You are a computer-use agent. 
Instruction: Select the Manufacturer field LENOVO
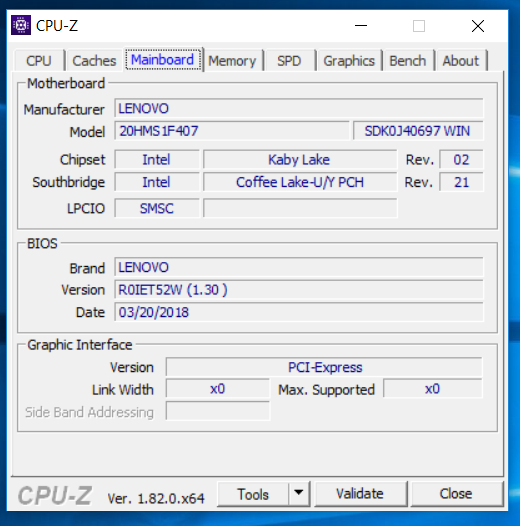pyautogui.click(x=299, y=108)
